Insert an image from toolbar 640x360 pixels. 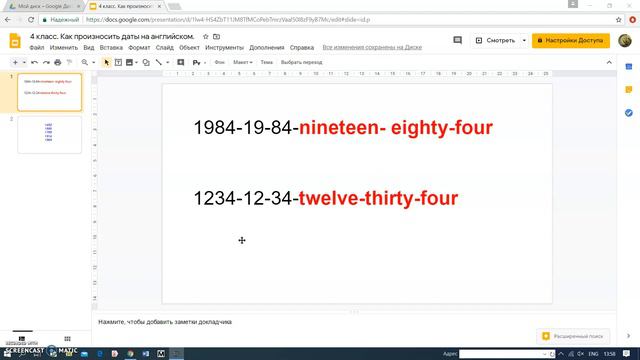[x=129, y=62]
